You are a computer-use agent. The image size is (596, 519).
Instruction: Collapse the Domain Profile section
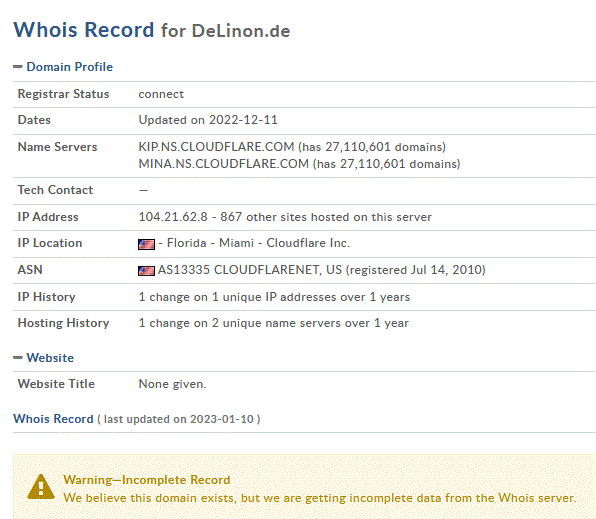[63, 67]
